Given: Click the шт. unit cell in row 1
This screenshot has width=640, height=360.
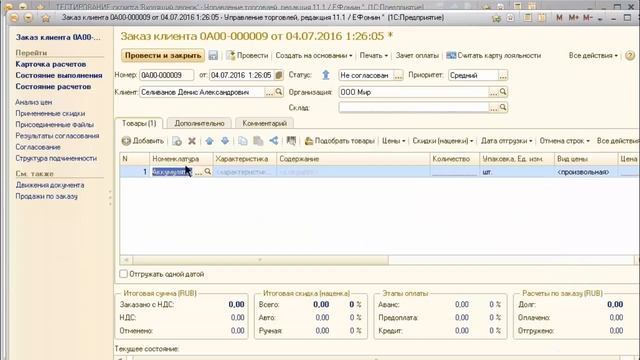Looking at the screenshot, I should 517,172.
